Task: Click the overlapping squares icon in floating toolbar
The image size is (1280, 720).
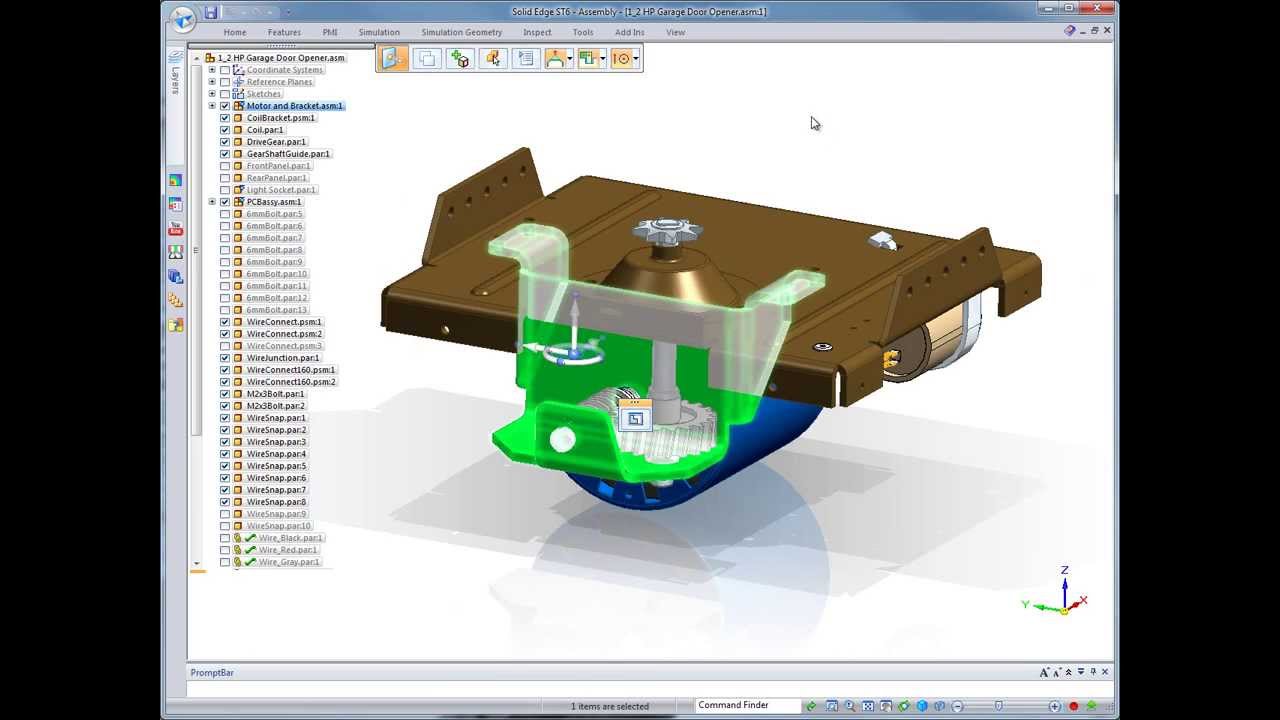Action: 427,59
